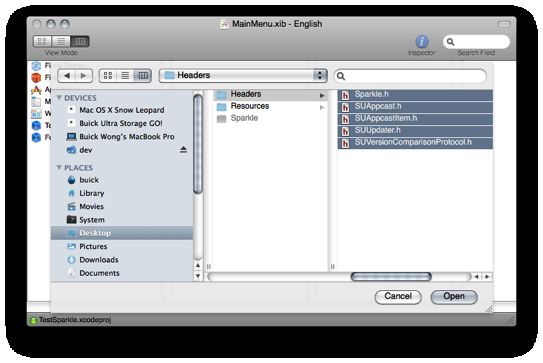Click the sidebar vertical scrollbar thumb
The image size is (543, 363).
coord(198,144)
